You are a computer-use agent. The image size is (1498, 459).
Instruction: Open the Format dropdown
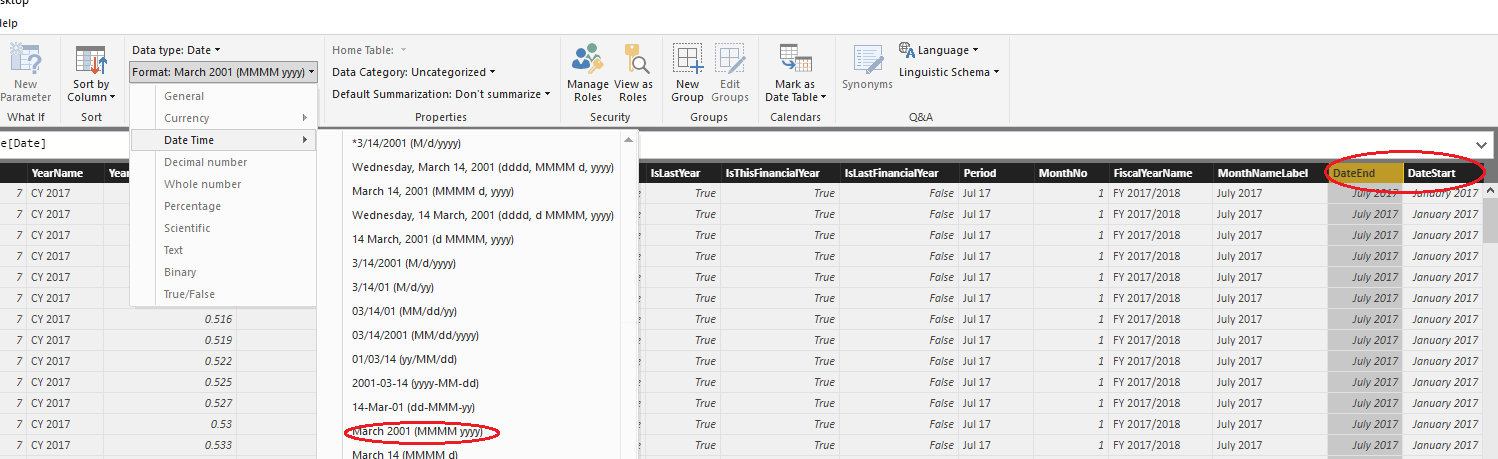pos(224,72)
